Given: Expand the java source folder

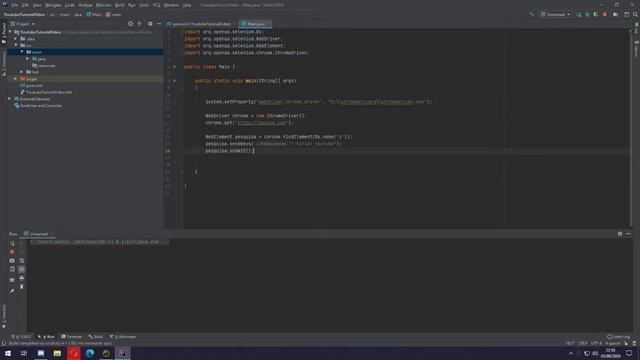Looking at the screenshot, I should (x=28, y=59).
